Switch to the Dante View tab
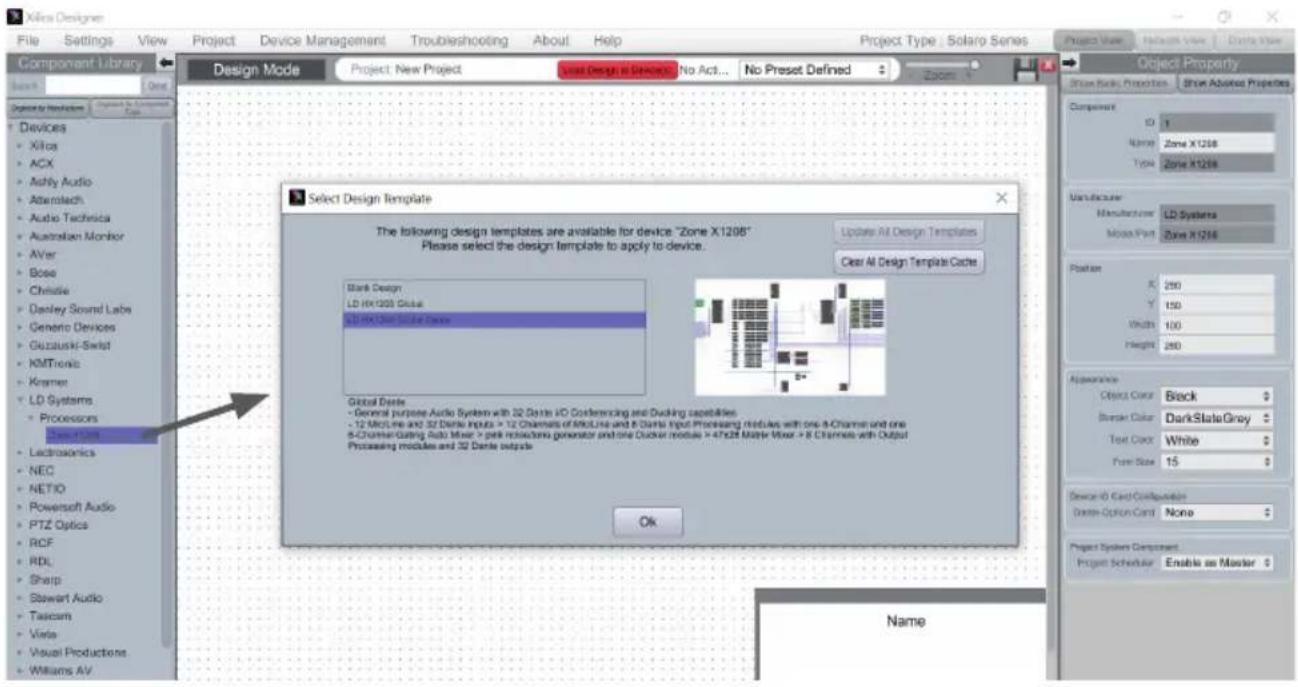This screenshot has height=687, width=1298. [x=1255, y=41]
